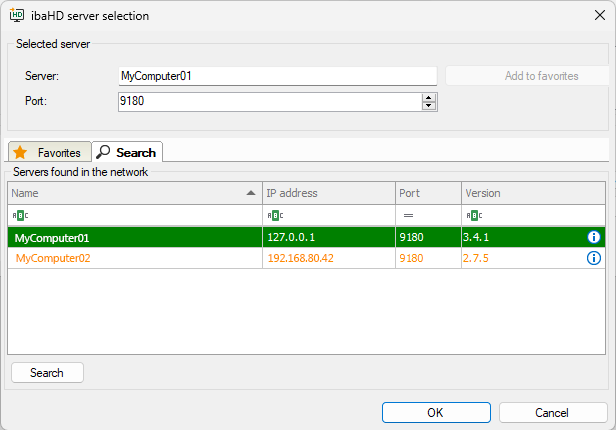
Task: Close the ibaHD server selection window
Action: coord(600,15)
